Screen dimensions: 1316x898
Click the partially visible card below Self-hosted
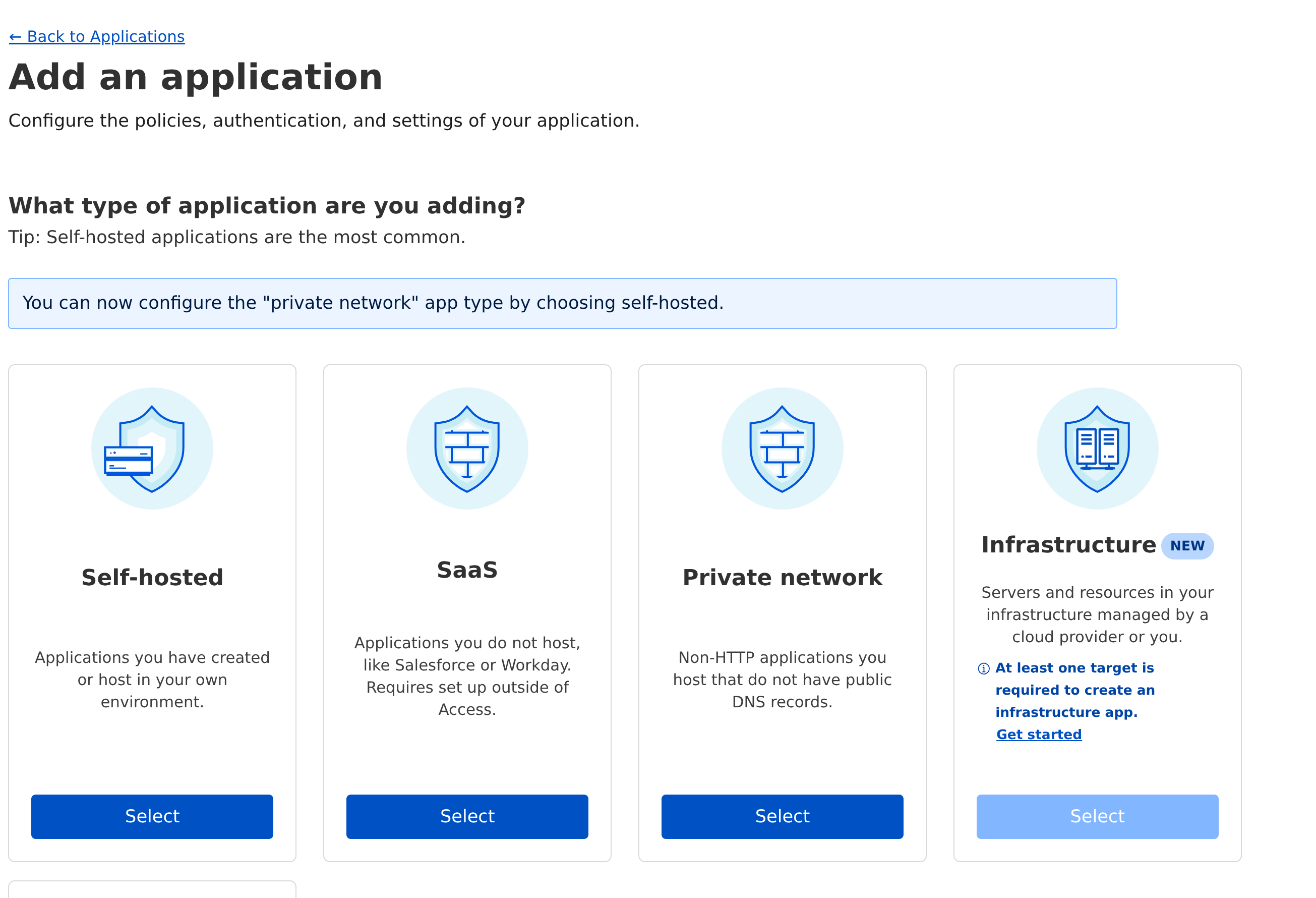point(152,889)
